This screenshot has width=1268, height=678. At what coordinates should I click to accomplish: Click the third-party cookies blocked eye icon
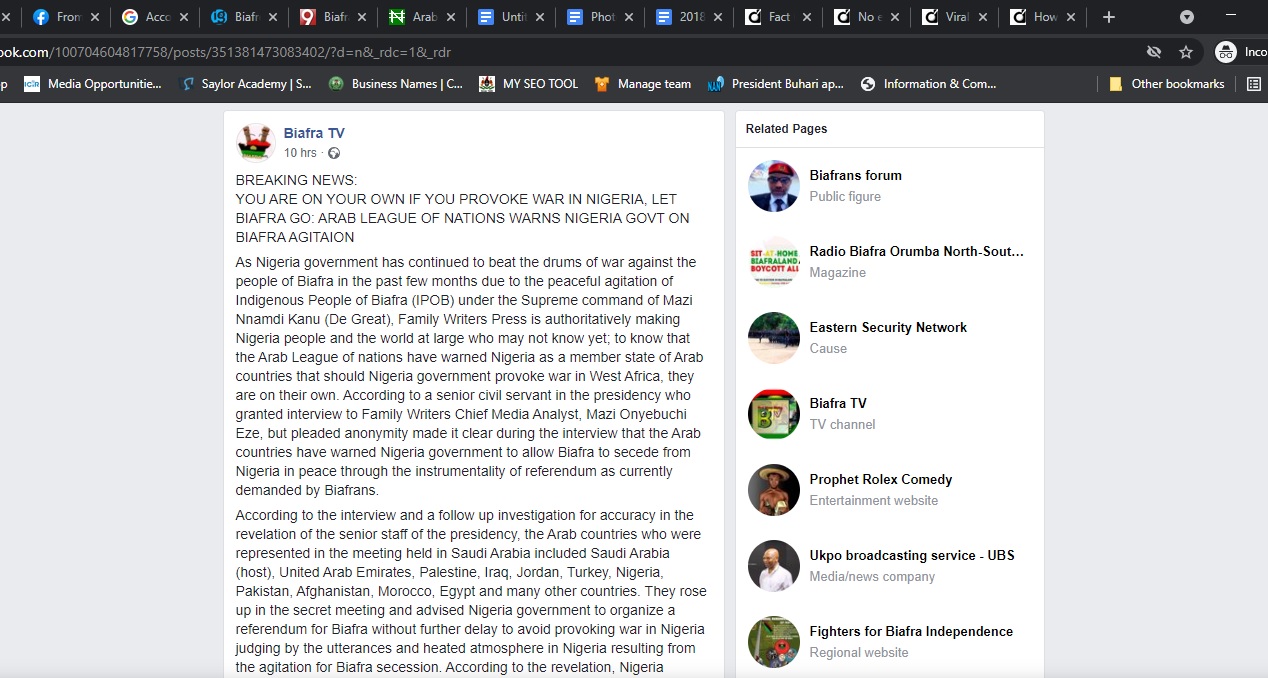[x=1154, y=52]
